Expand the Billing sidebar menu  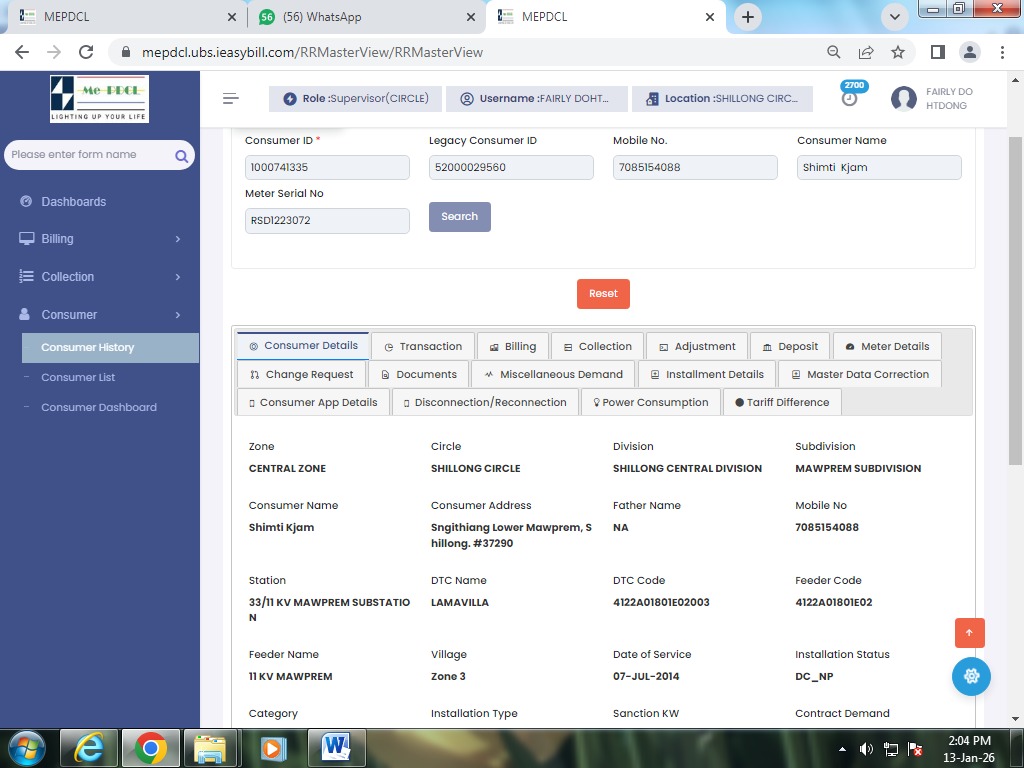[x=100, y=239]
